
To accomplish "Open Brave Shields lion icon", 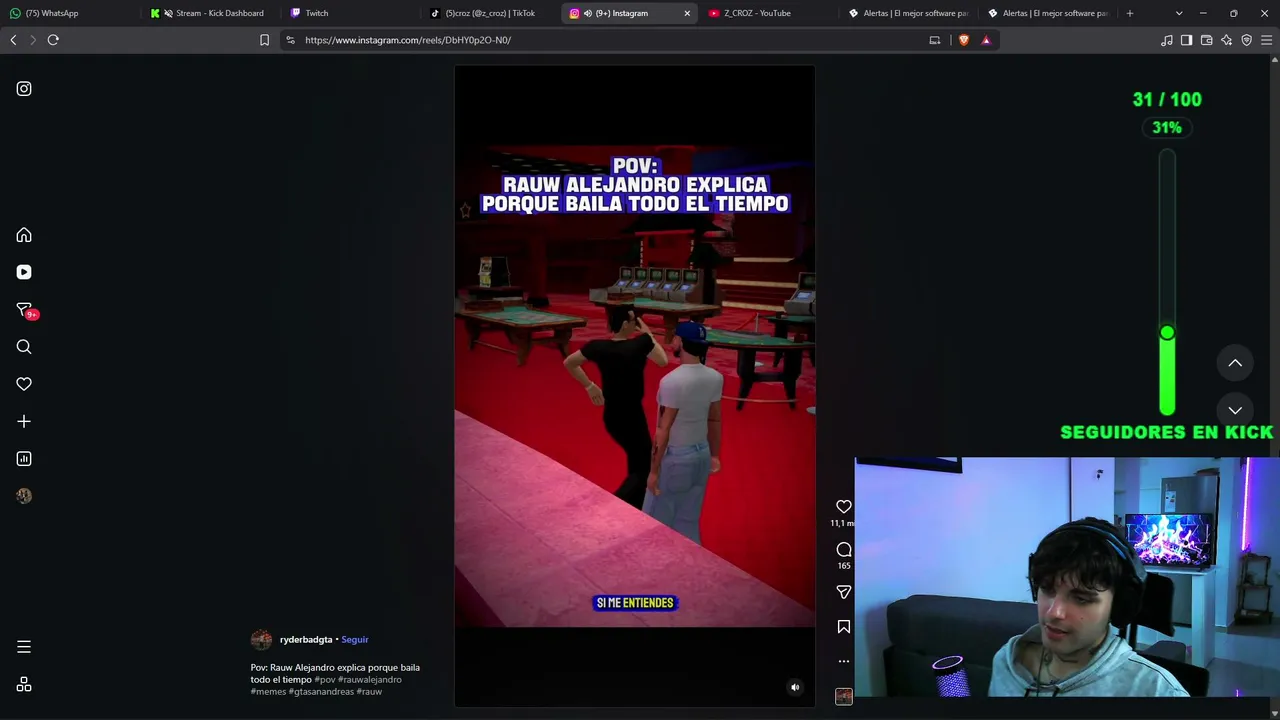I will [964, 40].
